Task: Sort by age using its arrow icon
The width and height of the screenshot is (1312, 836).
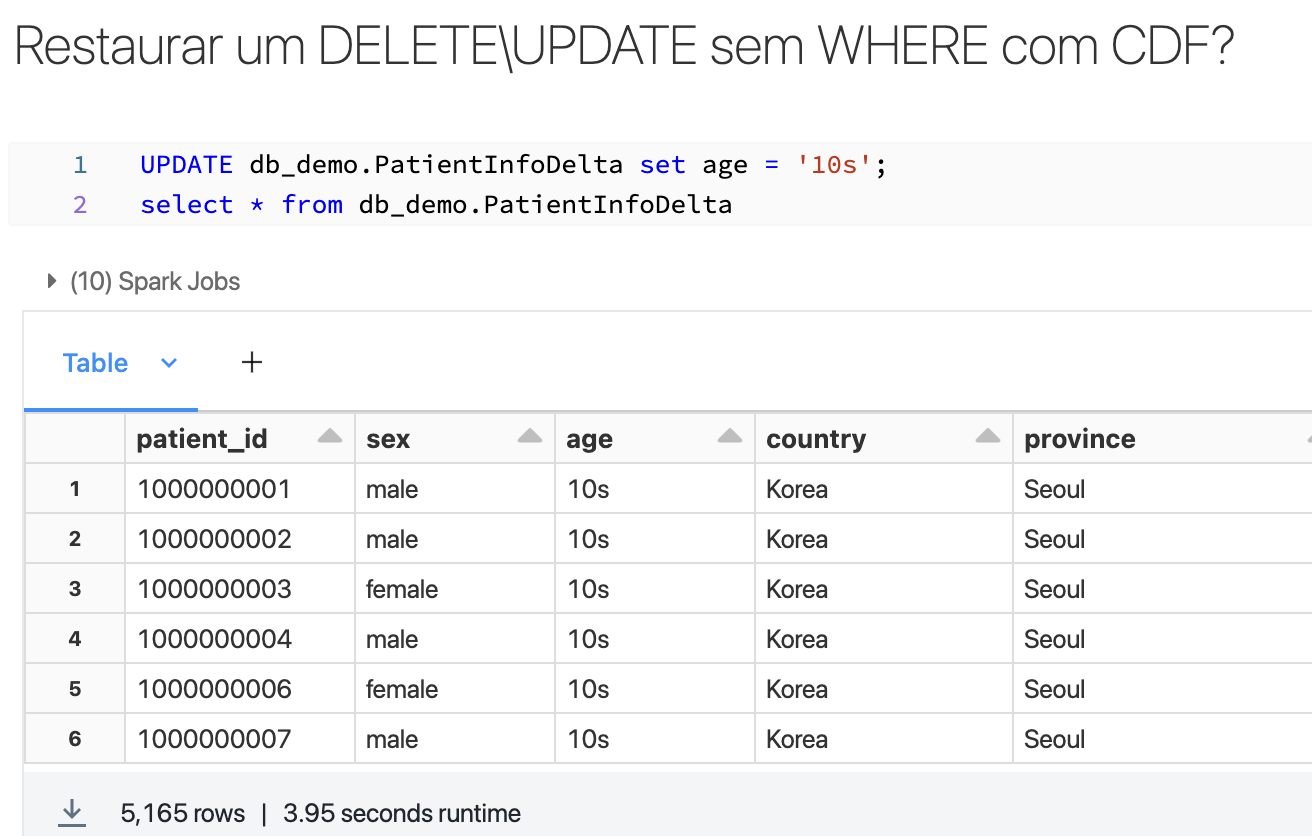Action: (730, 436)
